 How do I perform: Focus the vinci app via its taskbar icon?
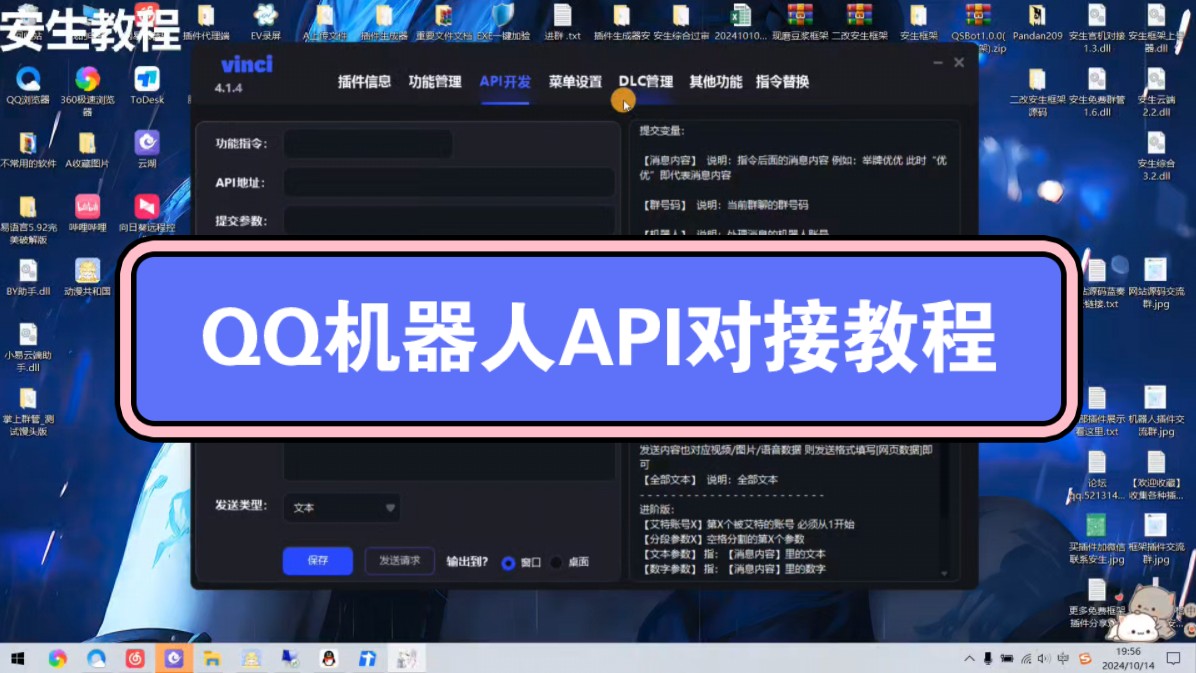(x=174, y=658)
